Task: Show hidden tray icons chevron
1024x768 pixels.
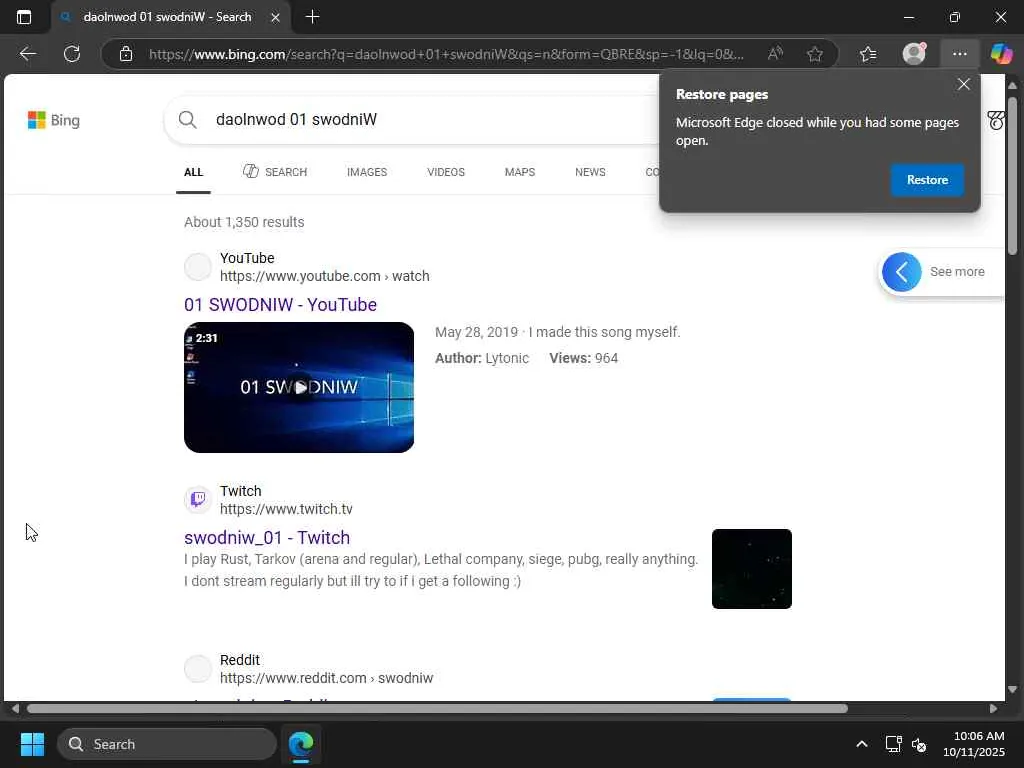Action: 861,744
